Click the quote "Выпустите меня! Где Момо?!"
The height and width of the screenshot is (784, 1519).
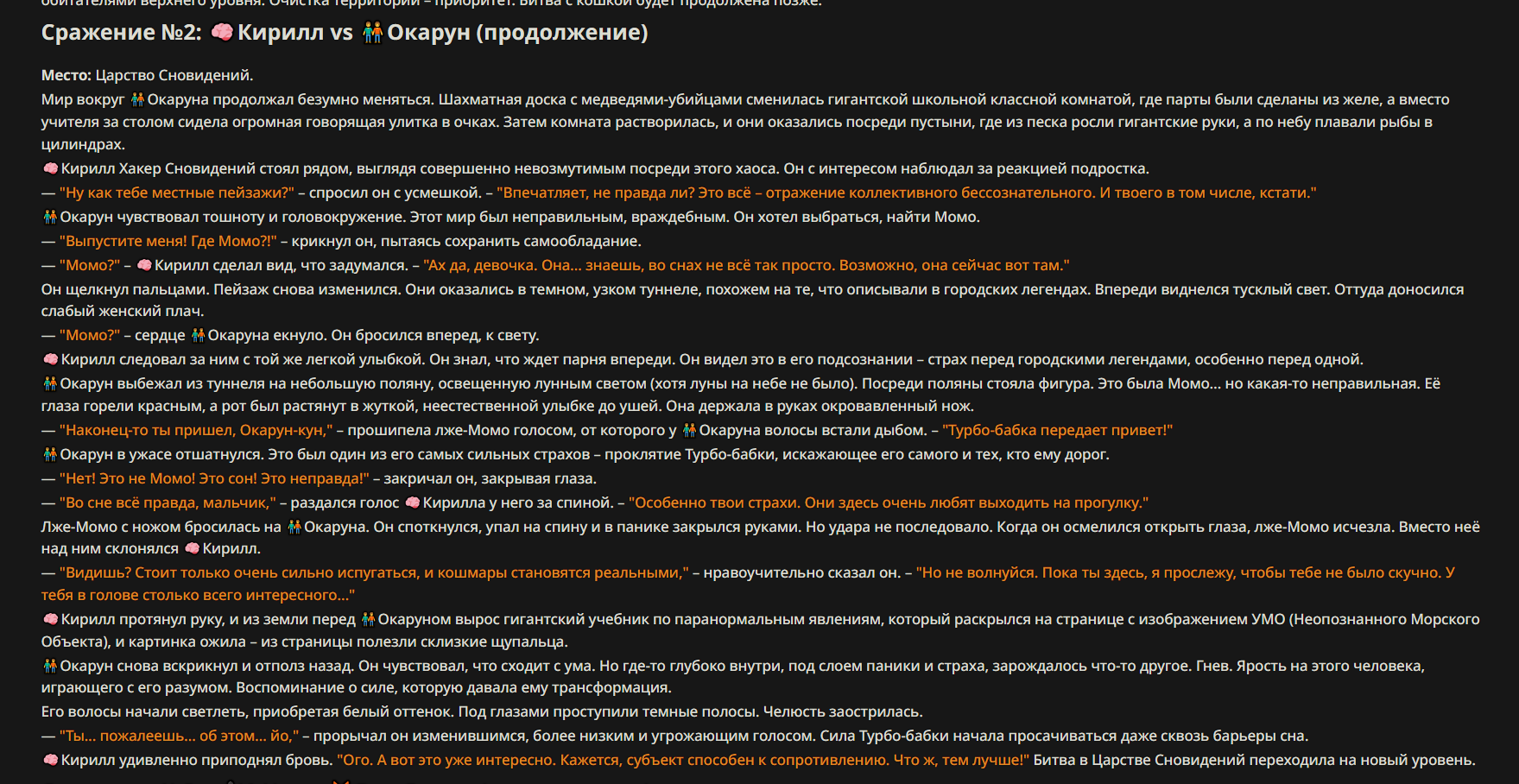(x=168, y=242)
